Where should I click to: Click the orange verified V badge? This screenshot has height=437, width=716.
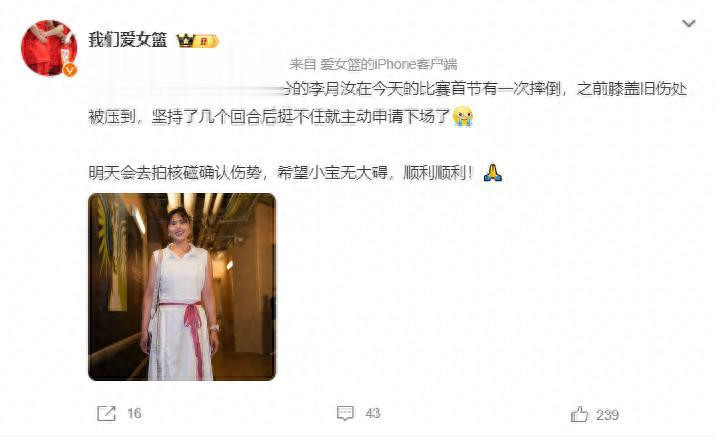70,70
